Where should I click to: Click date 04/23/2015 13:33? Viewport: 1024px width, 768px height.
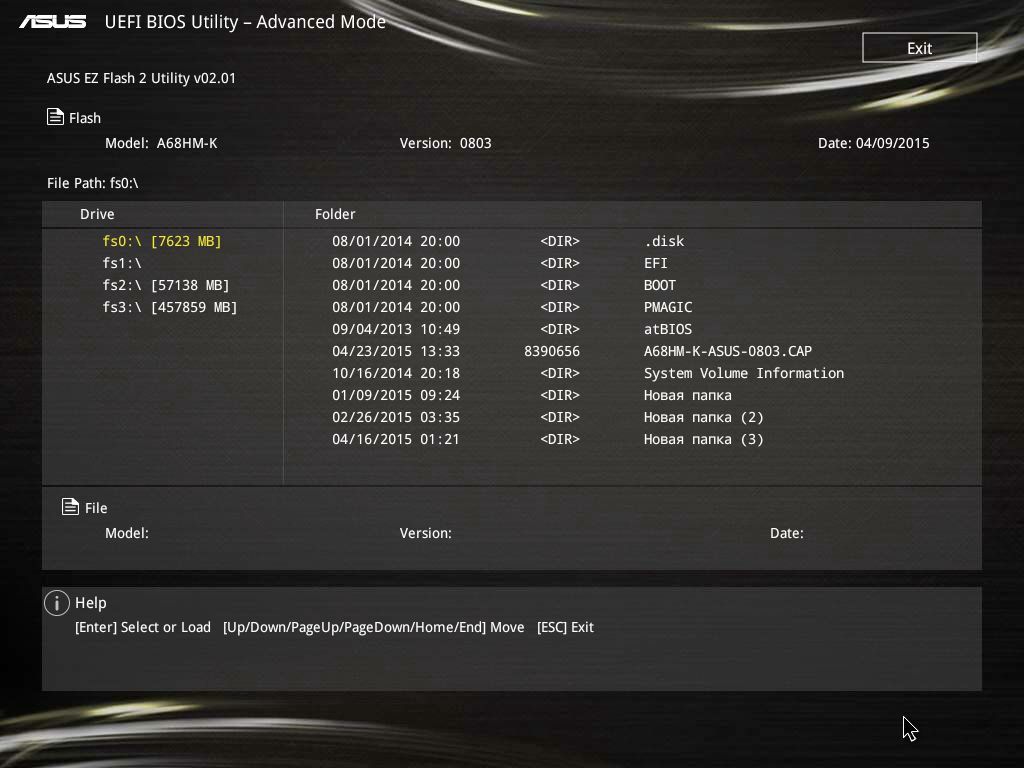click(396, 351)
